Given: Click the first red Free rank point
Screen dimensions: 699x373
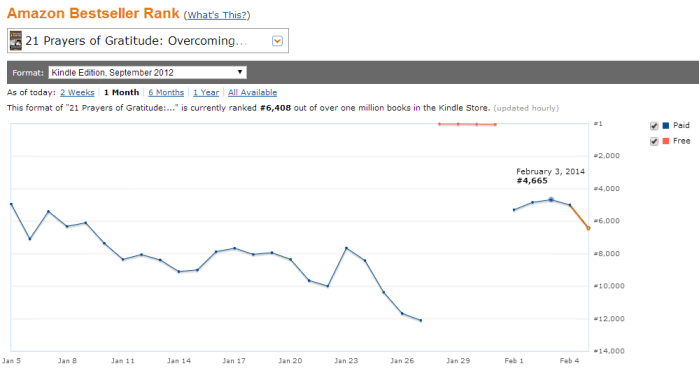Looking at the screenshot, I should [440, 124].
